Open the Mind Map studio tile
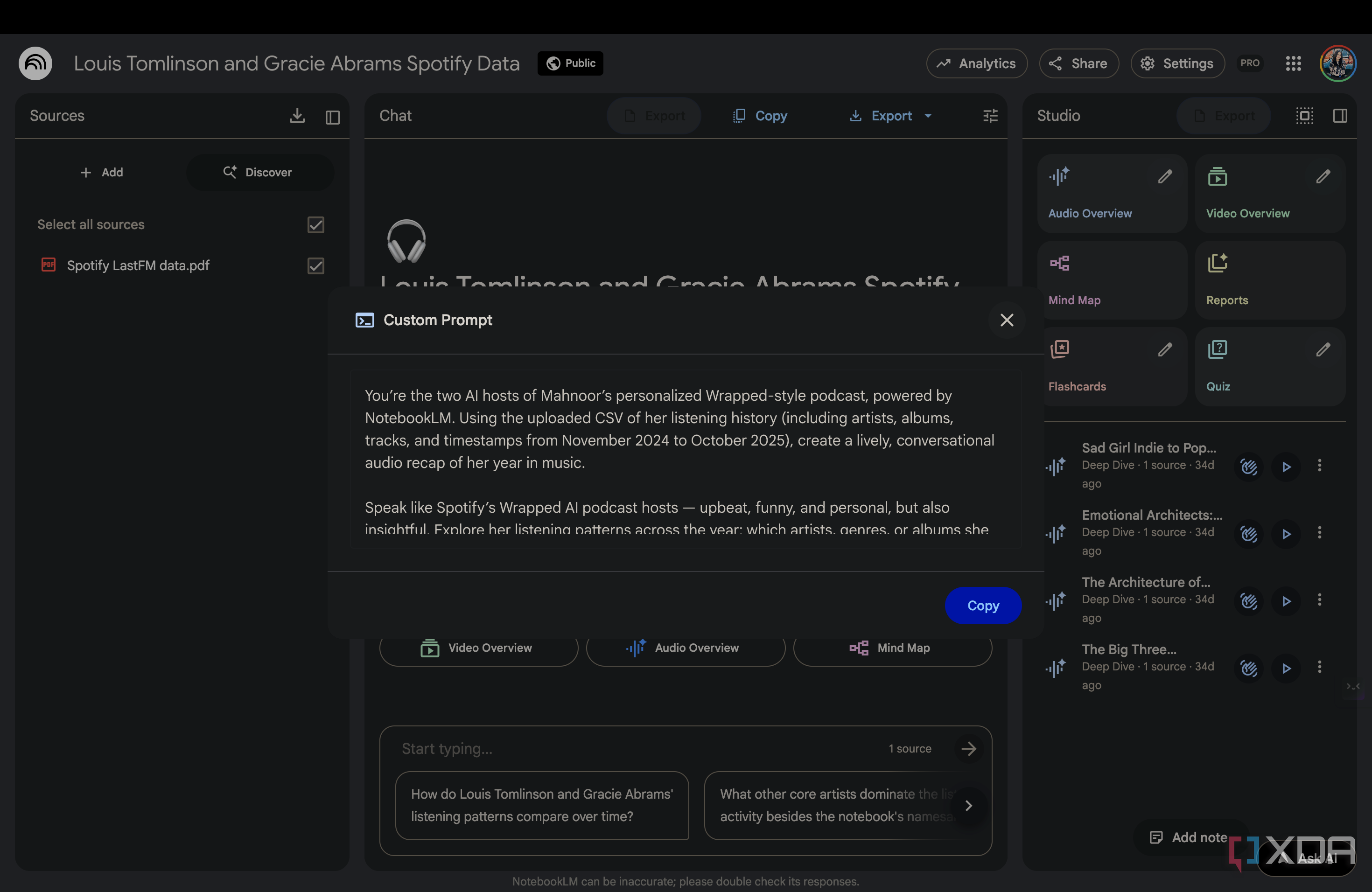The height and width of the screenshot is (892, 1372). (1112, 280)
